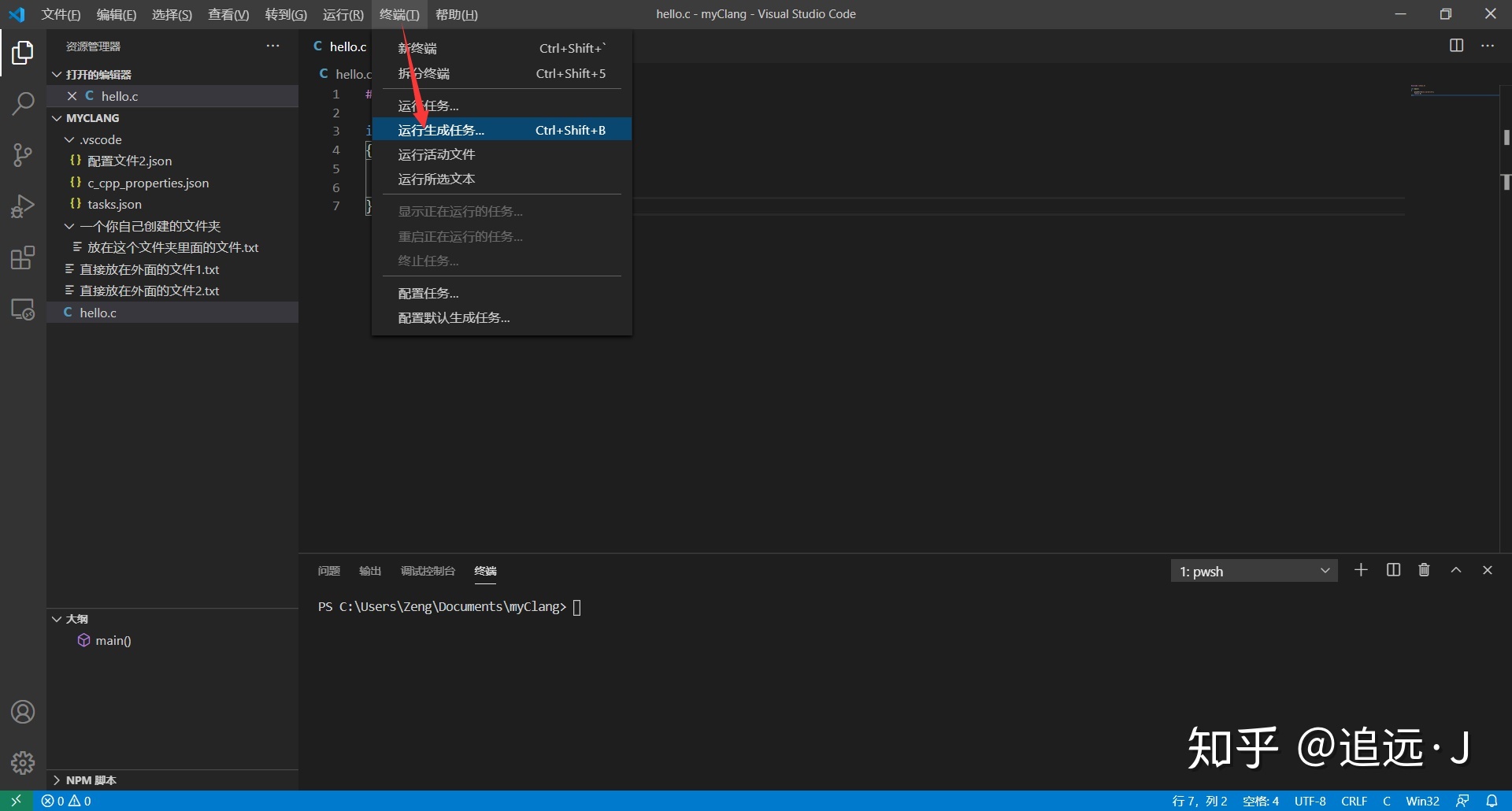Select main() symbol in outline
1512x811 pixels.
(113, 641)
